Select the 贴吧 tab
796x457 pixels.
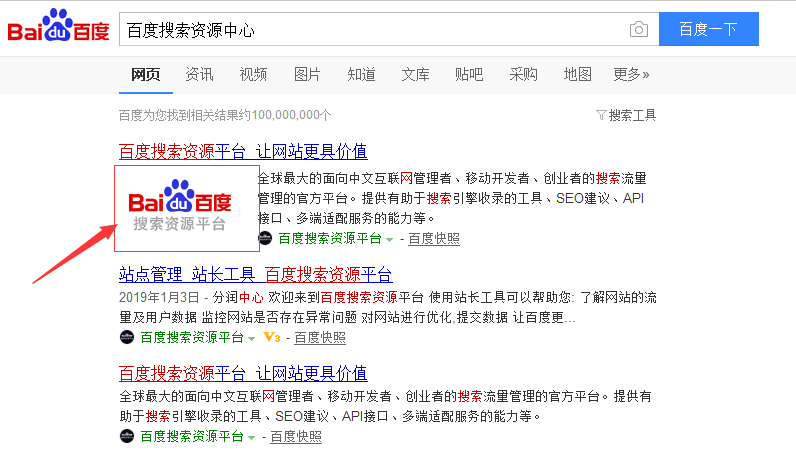click(x=469, y=74)
